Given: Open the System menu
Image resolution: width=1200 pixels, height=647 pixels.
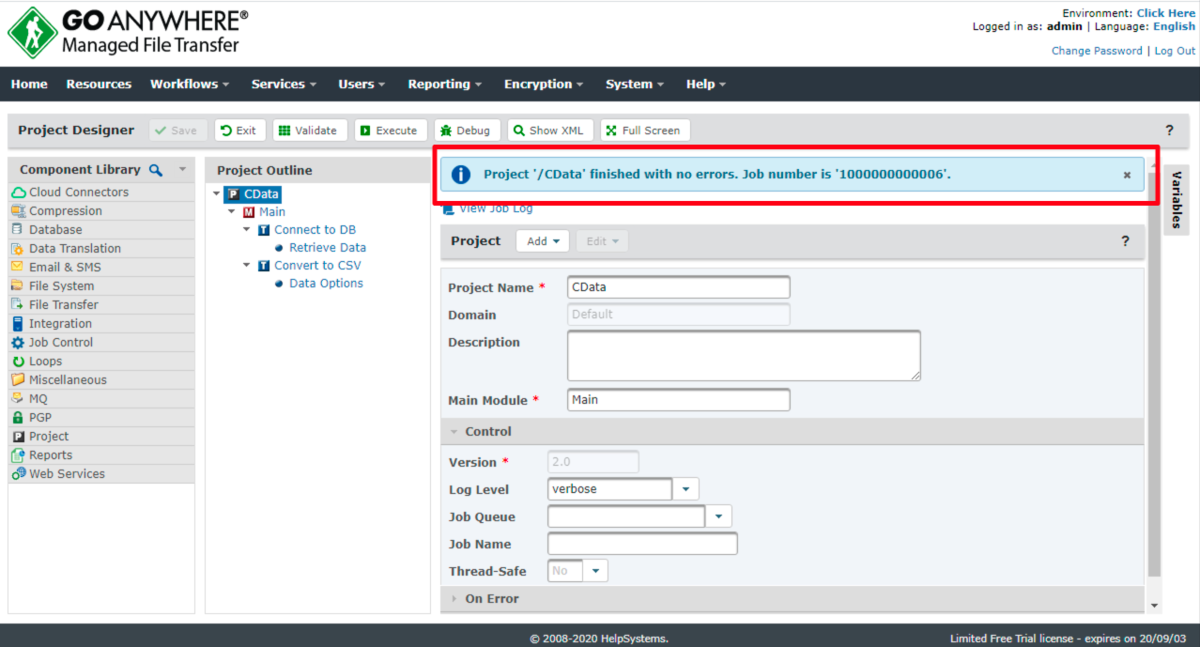Looking at the screenshot, I should click(x=635, y=84).
